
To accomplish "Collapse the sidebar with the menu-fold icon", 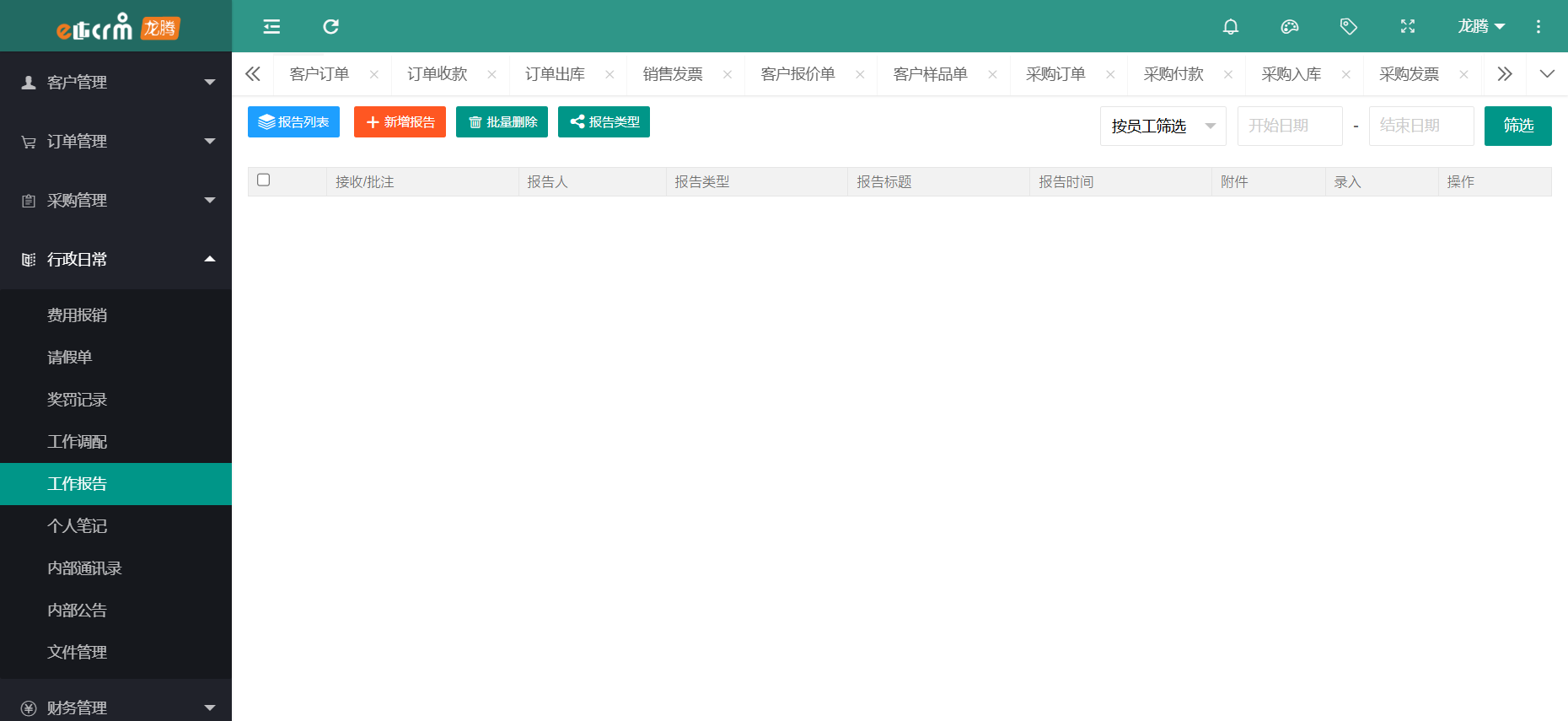I will point(271,27).
